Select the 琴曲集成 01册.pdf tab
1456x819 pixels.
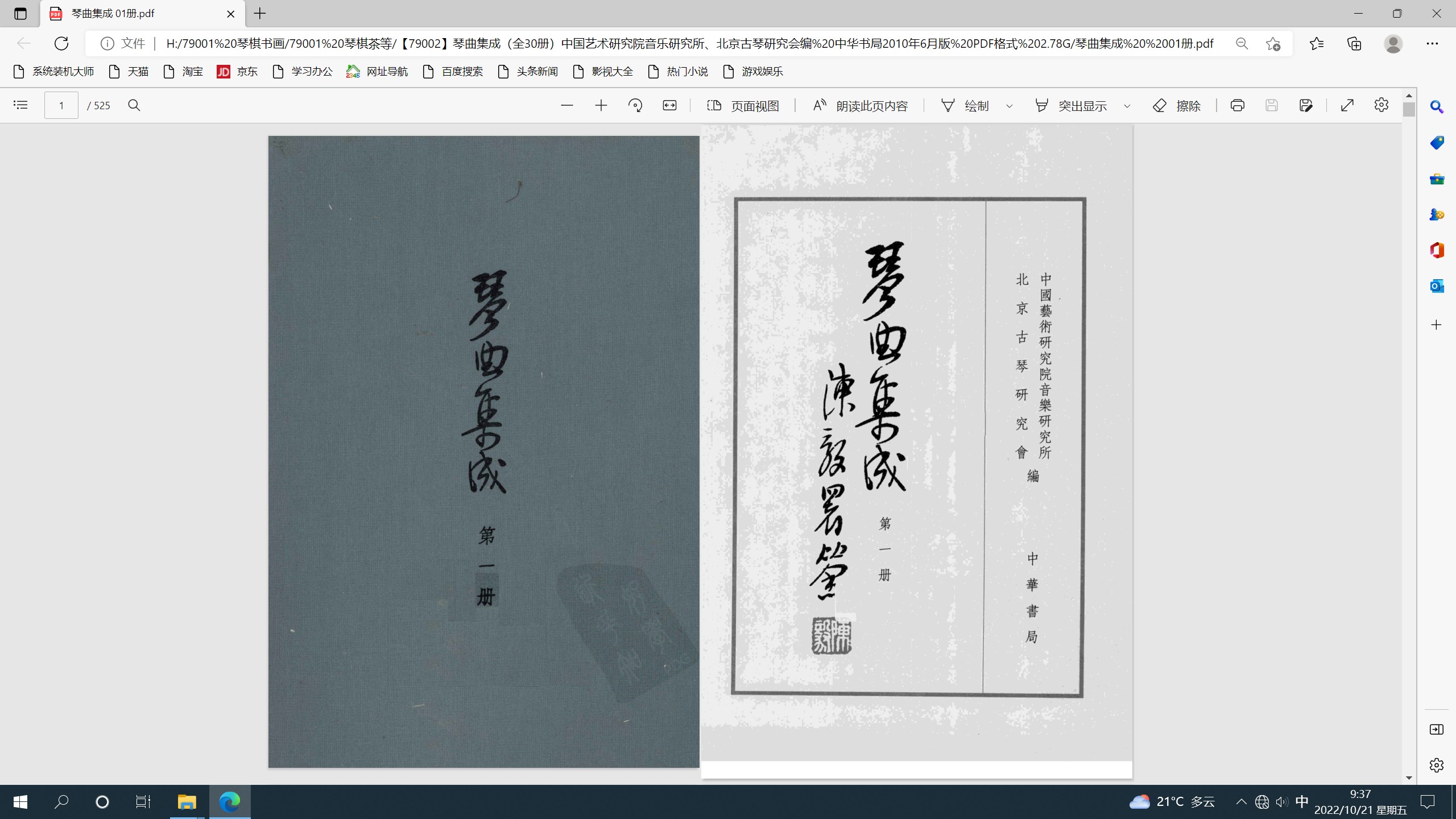[x=142, y=14]
